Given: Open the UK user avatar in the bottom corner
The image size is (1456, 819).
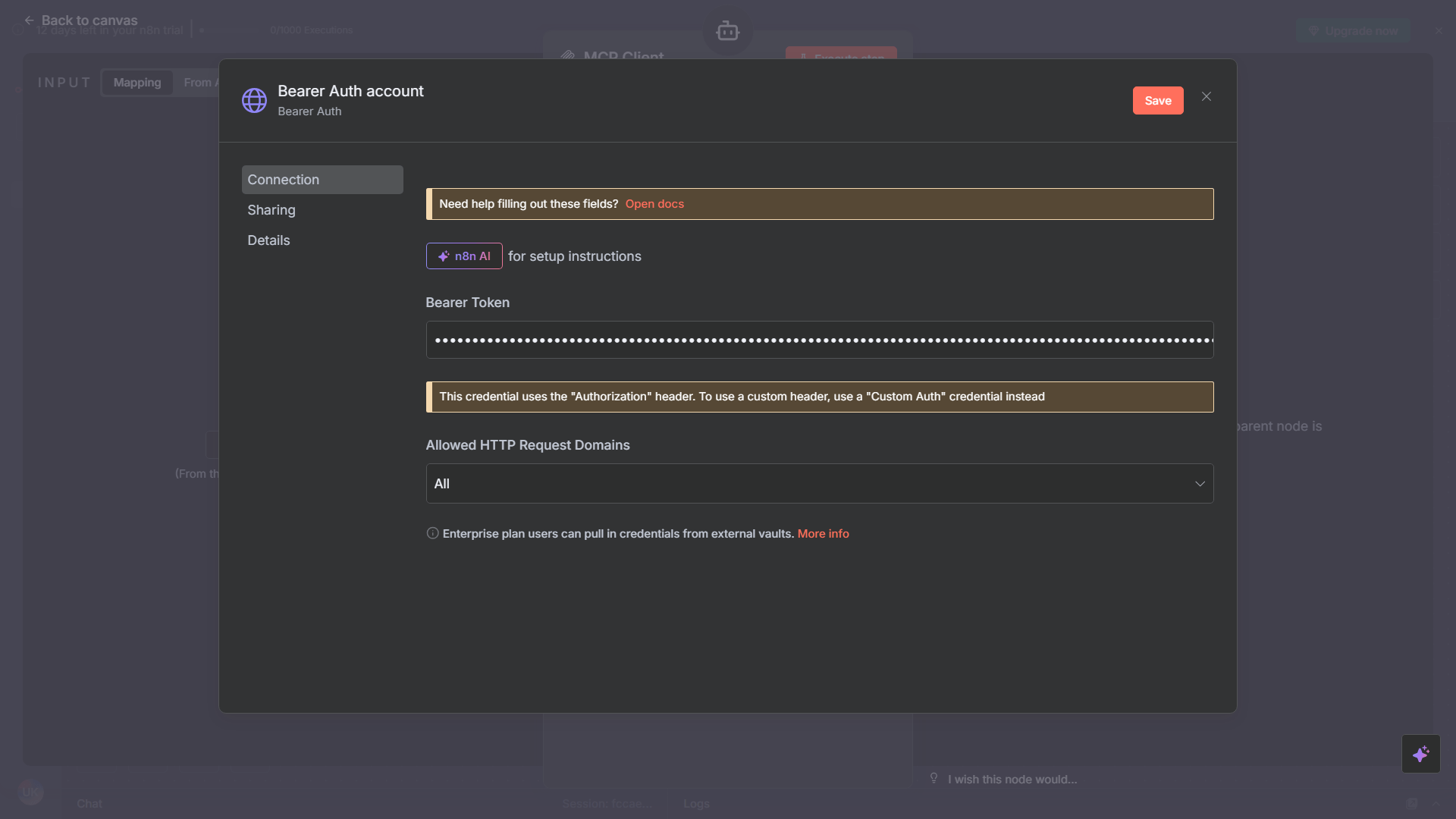Looking at the screenshot, I should (30, 792).
